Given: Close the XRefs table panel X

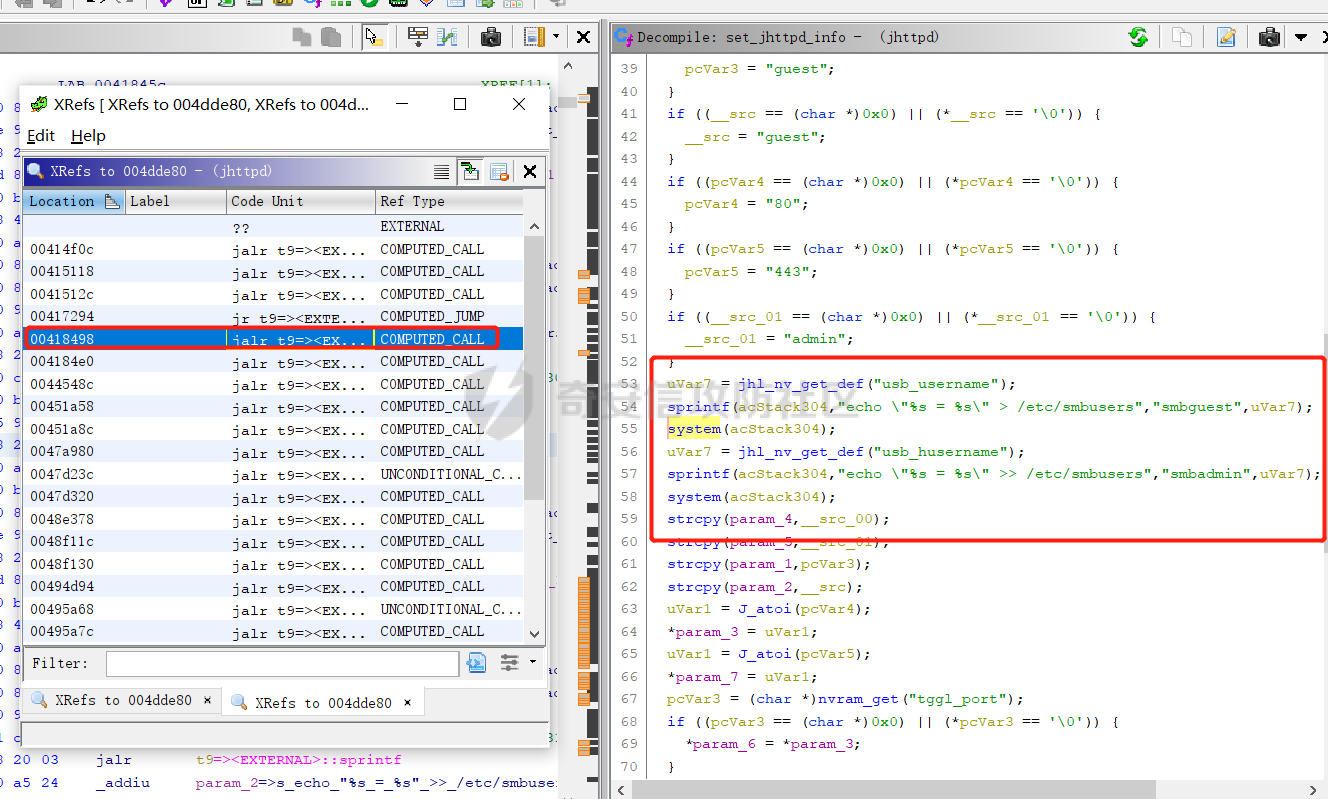Looking at the screenshot, I should (530, 172).
